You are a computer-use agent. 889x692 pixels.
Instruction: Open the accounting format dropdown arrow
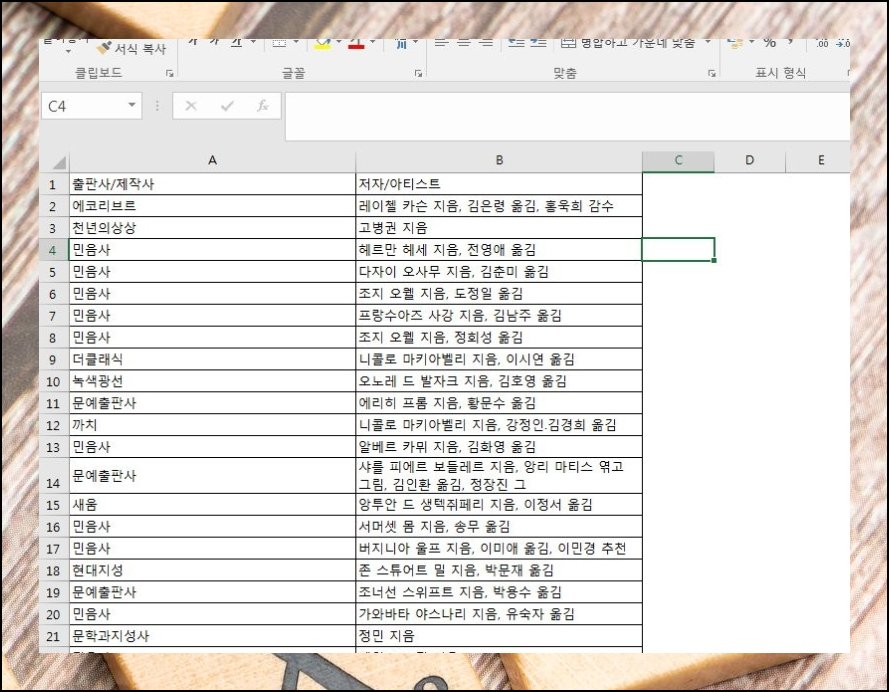[x=752, y=41]
